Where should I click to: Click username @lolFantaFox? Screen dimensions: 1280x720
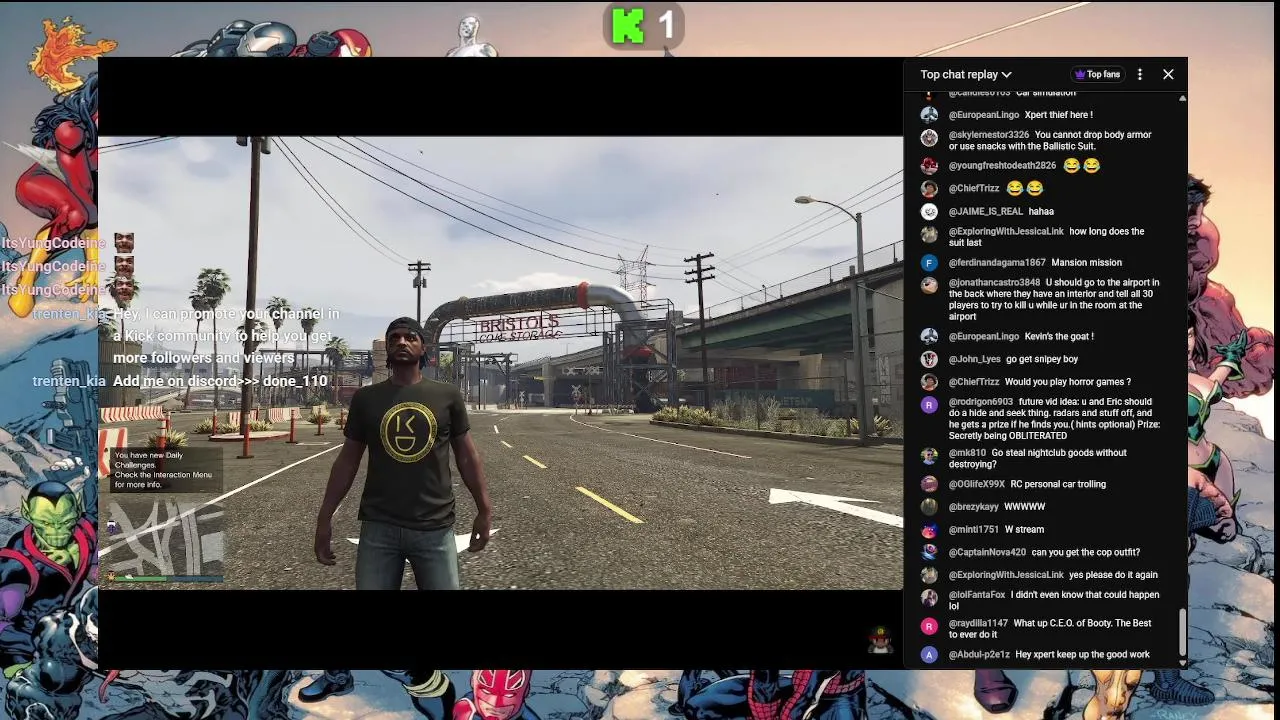coord(977,595)
